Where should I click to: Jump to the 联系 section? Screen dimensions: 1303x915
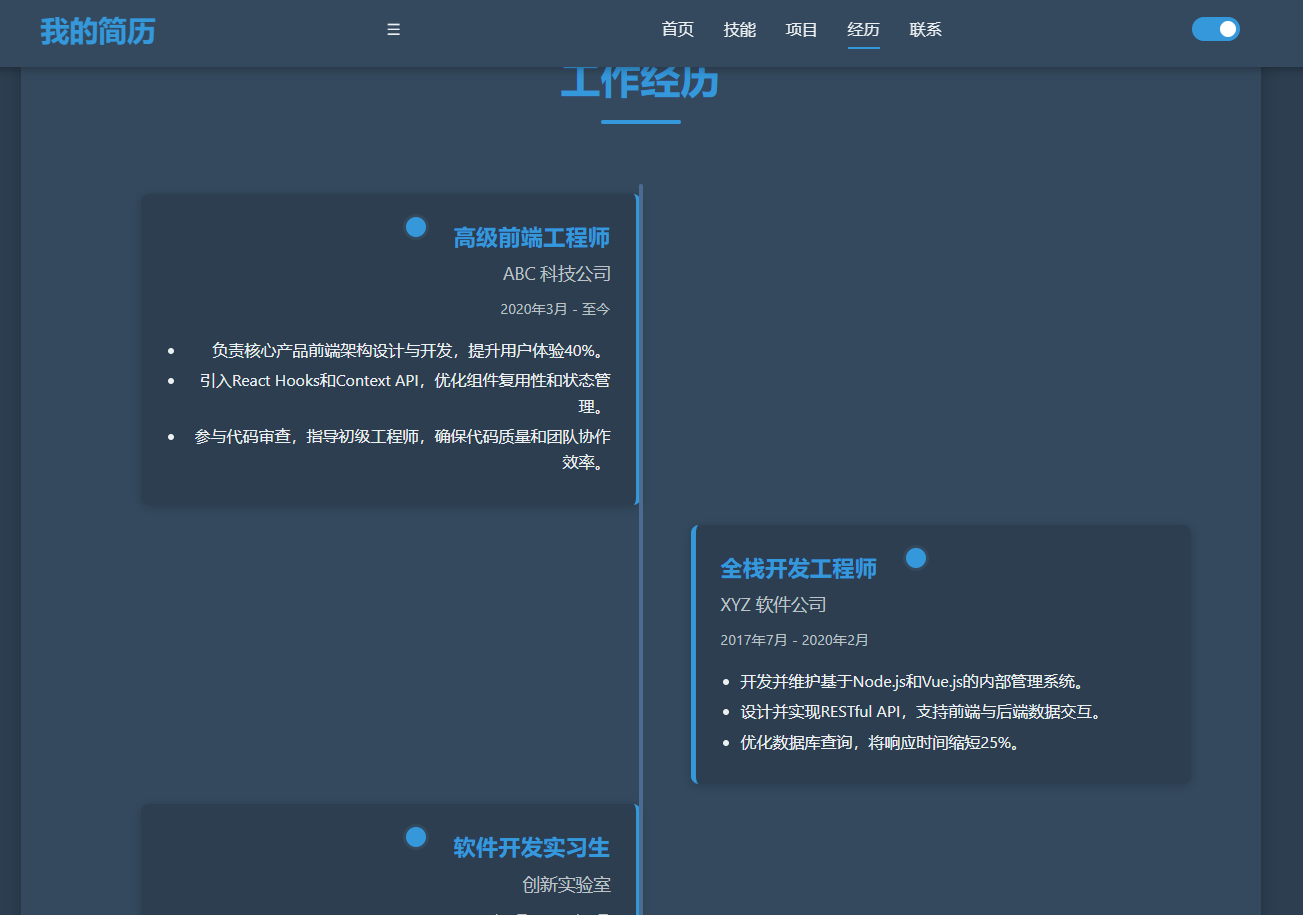click(x=926, y=30)
